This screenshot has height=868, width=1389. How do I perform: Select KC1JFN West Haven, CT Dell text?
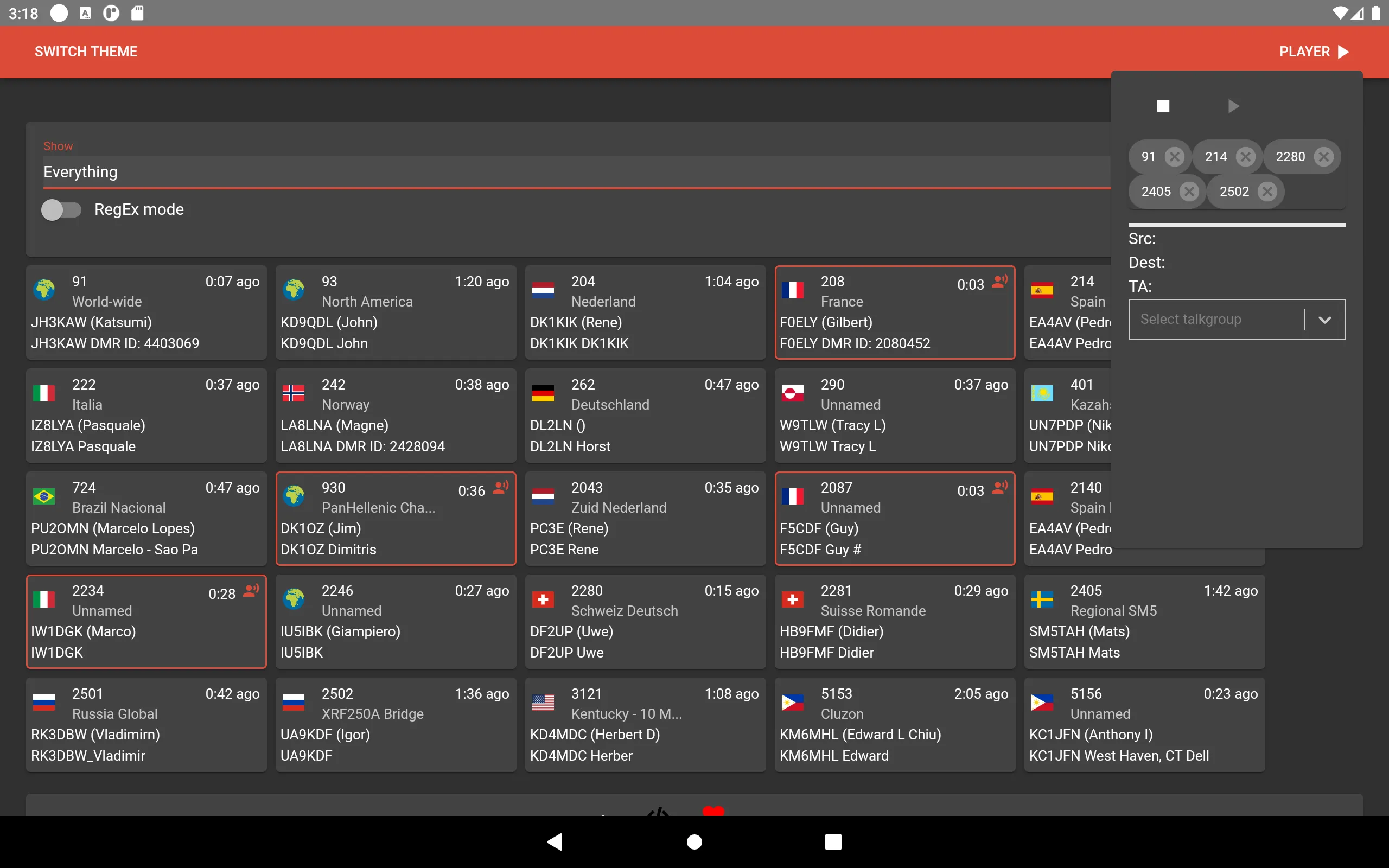1119,756
